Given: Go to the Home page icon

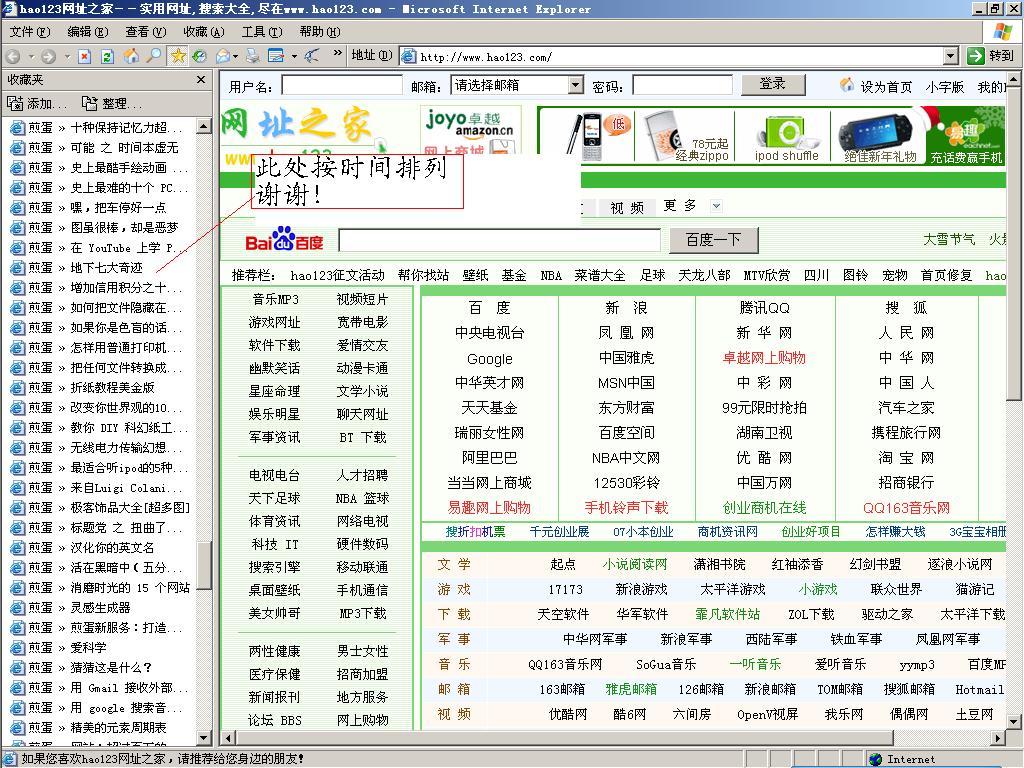Looking at the screenshot, I should [131, 56].
